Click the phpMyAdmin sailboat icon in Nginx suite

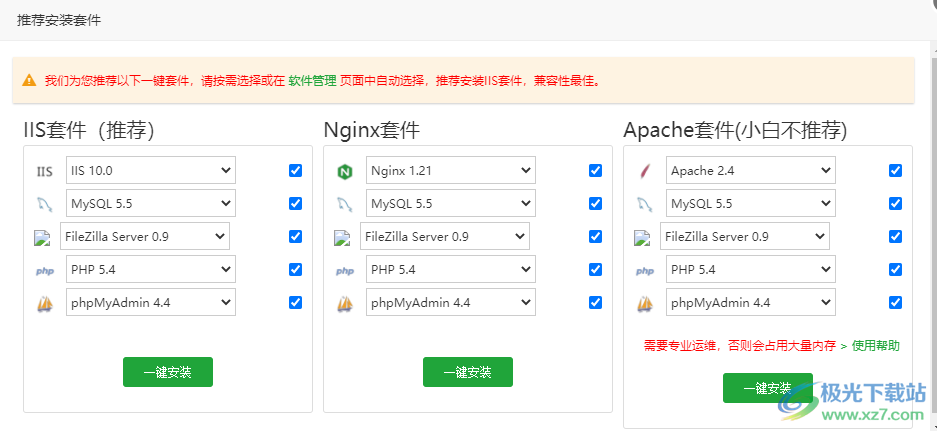tap(345, 304)
